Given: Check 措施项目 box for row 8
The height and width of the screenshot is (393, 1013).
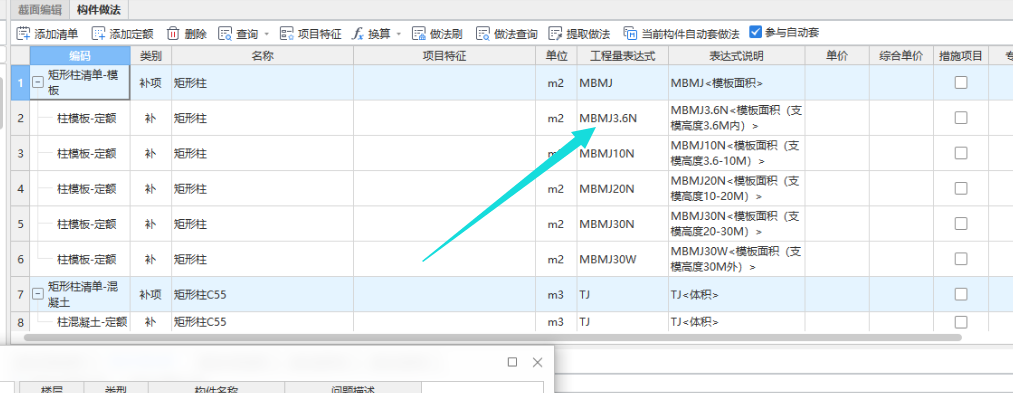Looking at the screenshot, I should [961, 322].
